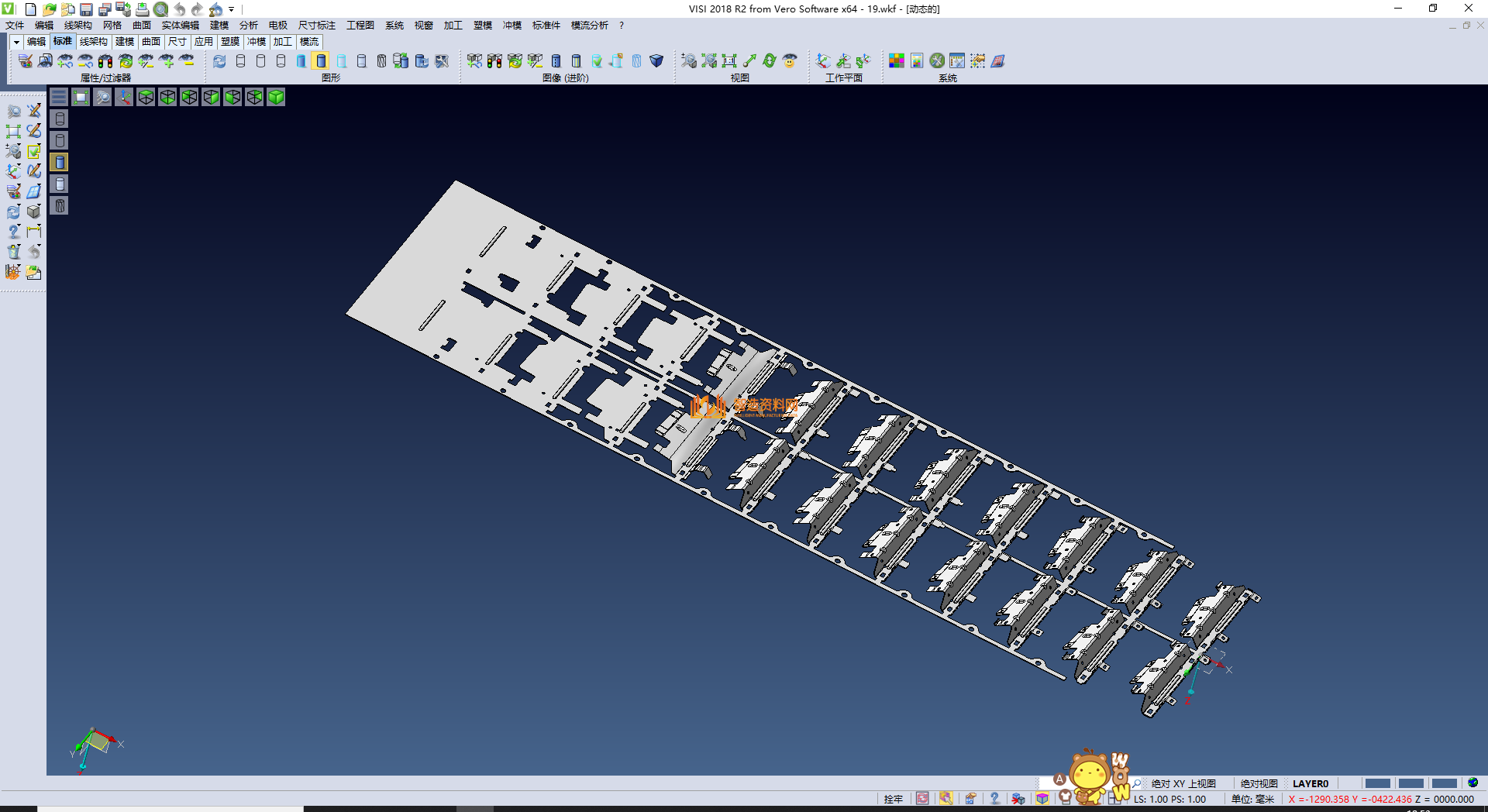Click the Save floppy disk icon
Image resolution: width=1488 pixels, height=812 pixels.
[x=86, y=9]
